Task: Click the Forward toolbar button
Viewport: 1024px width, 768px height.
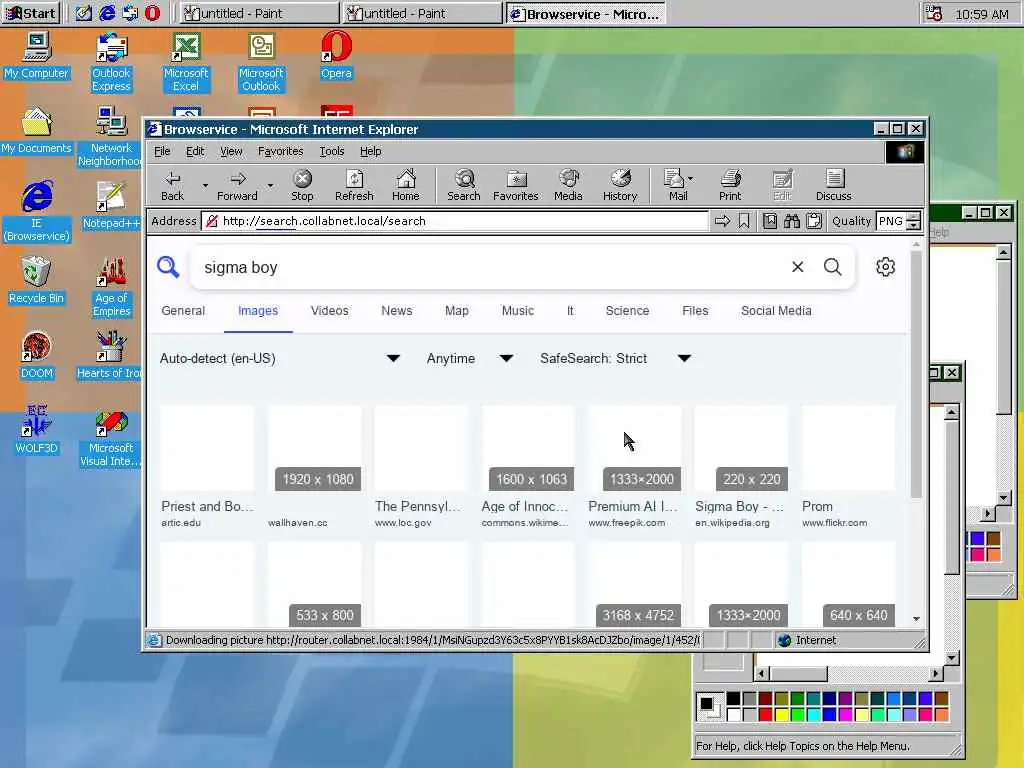Action: (x=237, y=185)
